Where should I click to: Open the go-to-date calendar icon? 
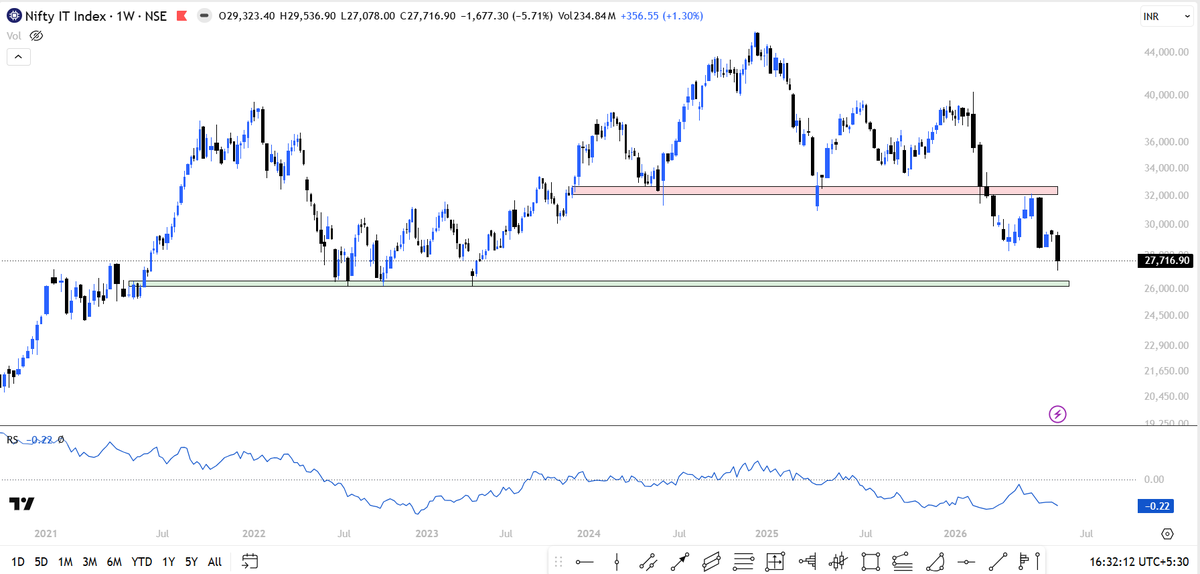250,561
